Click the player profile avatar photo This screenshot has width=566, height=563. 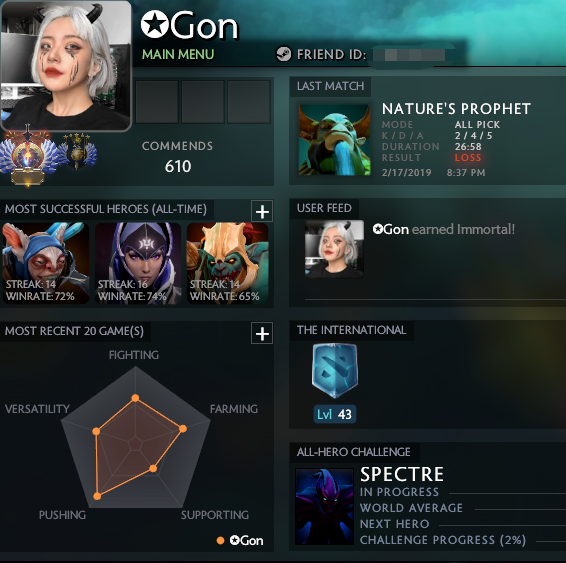coord(66,65)
